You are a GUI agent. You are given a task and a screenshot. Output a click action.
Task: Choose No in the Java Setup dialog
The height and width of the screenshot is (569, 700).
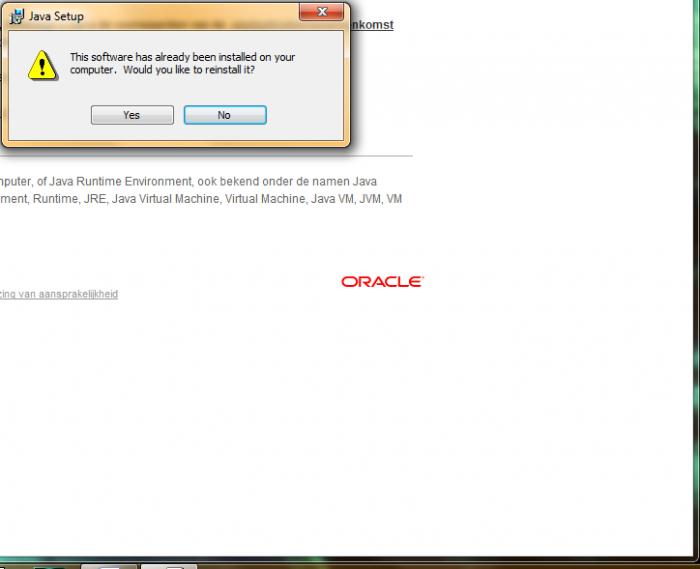tap(225, 115)
